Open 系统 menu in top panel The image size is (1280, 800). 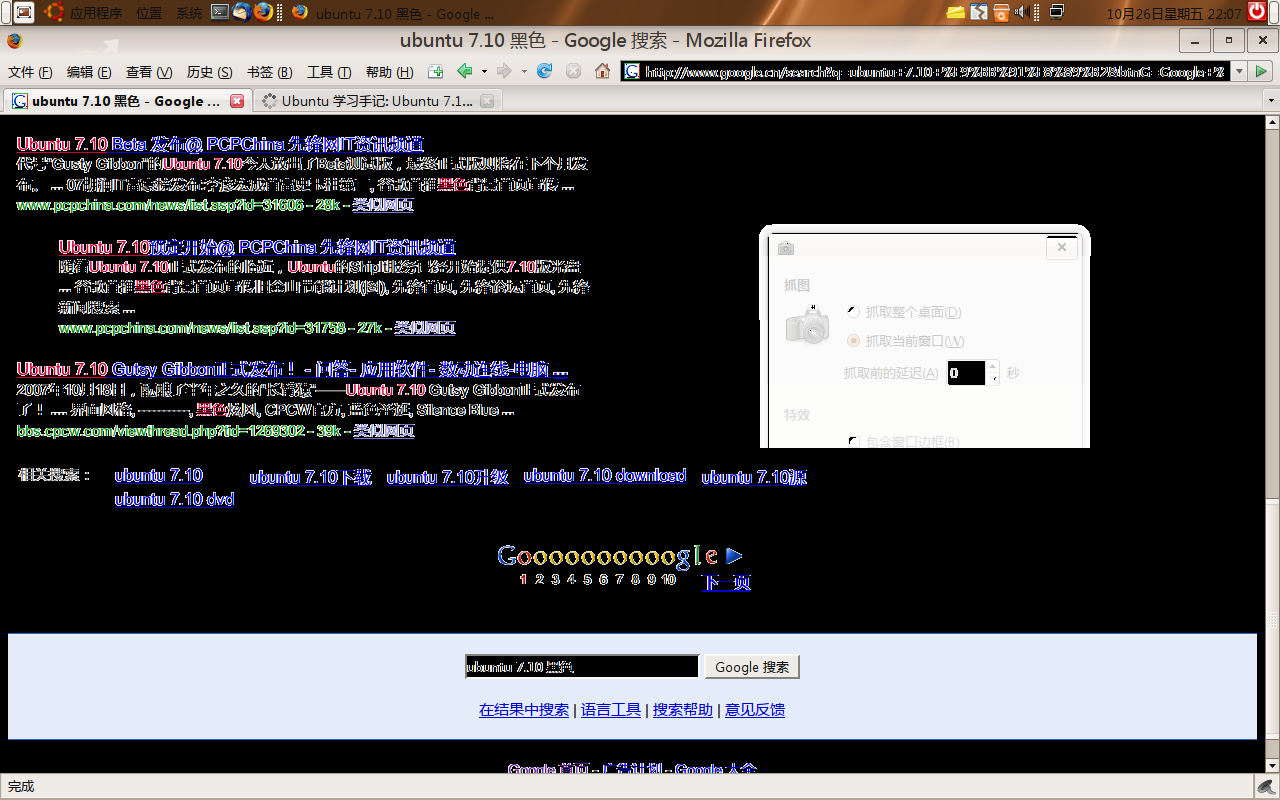pos(189,13)
